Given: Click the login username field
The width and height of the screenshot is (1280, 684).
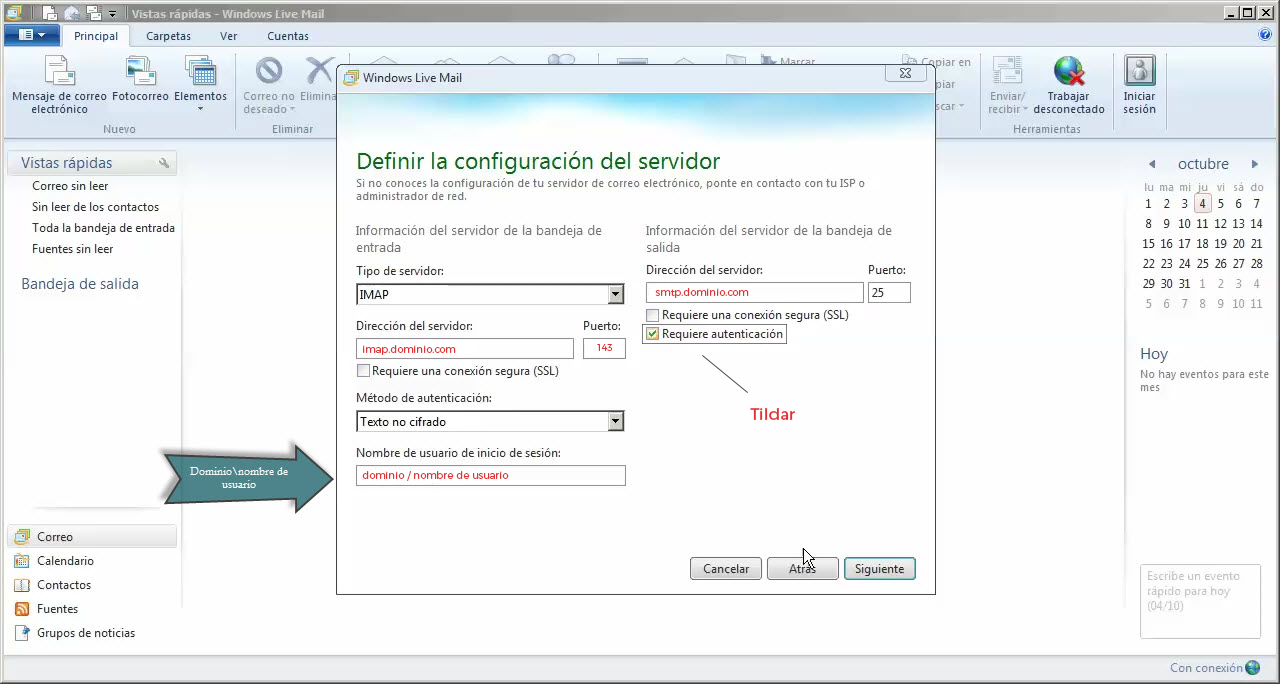Looking at the screenshot, I should pyautogui.click(x=491, y=475).
